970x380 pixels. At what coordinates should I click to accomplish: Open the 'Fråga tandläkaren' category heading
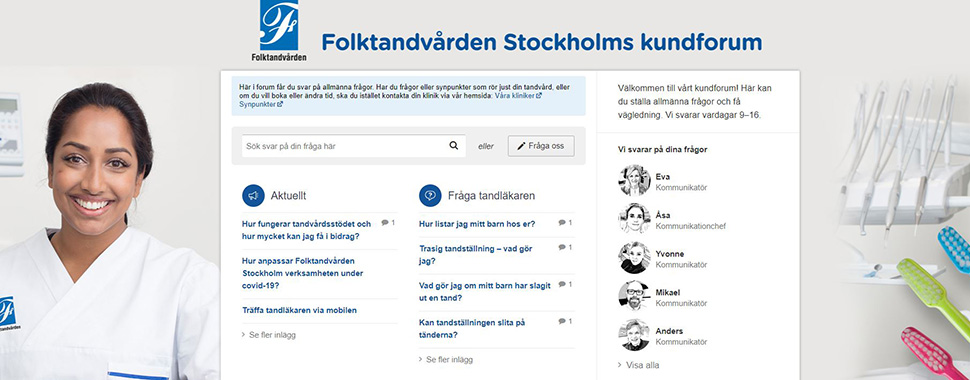(491, 196)
